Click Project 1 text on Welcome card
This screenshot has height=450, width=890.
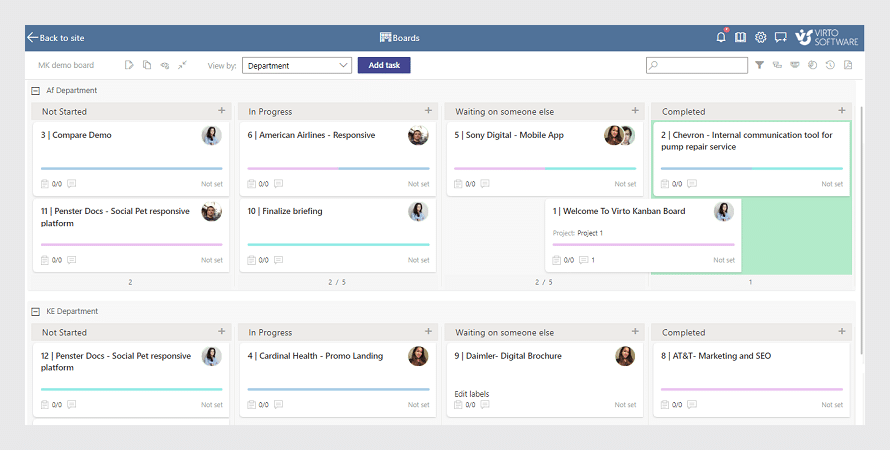590,233
